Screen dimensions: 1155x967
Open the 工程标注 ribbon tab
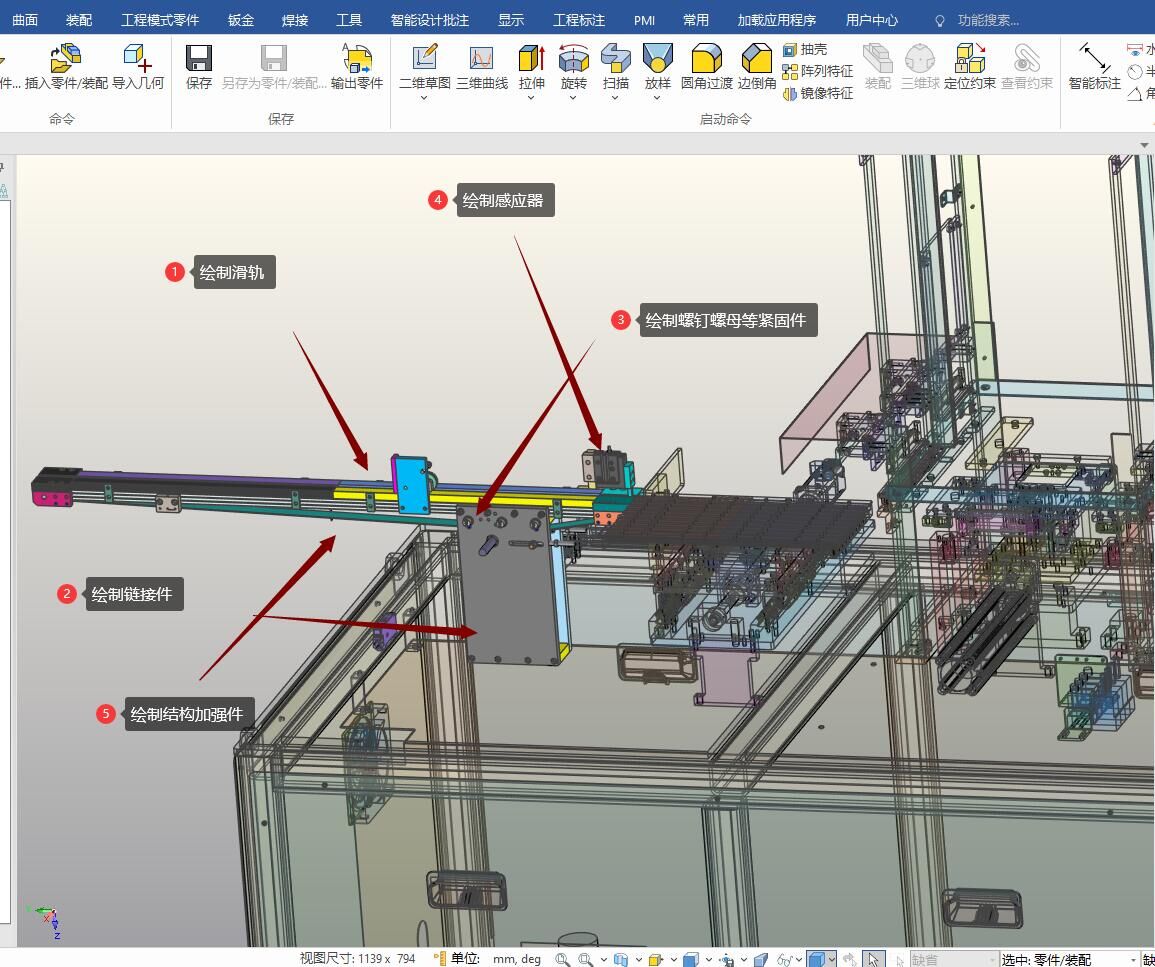click(579, 20)
